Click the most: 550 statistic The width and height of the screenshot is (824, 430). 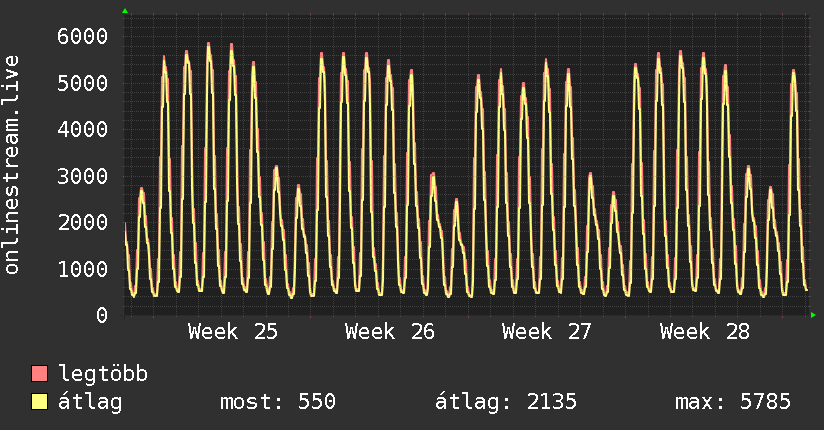[277, 402]
